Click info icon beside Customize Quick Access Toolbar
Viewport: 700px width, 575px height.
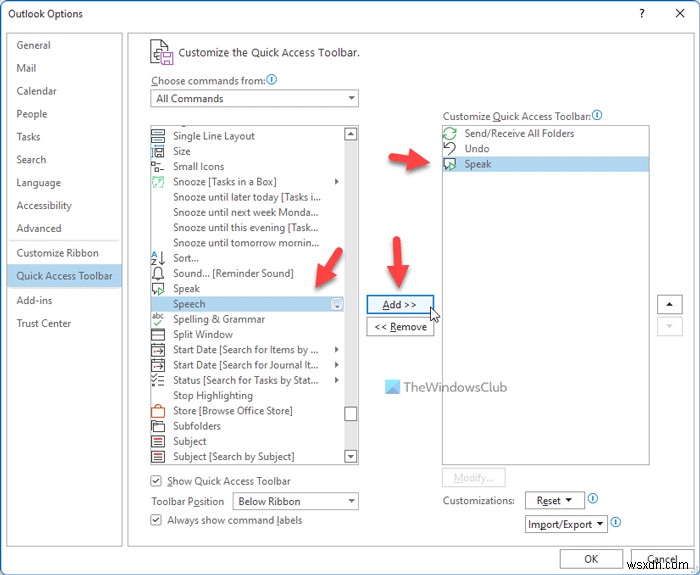(597, 115)
